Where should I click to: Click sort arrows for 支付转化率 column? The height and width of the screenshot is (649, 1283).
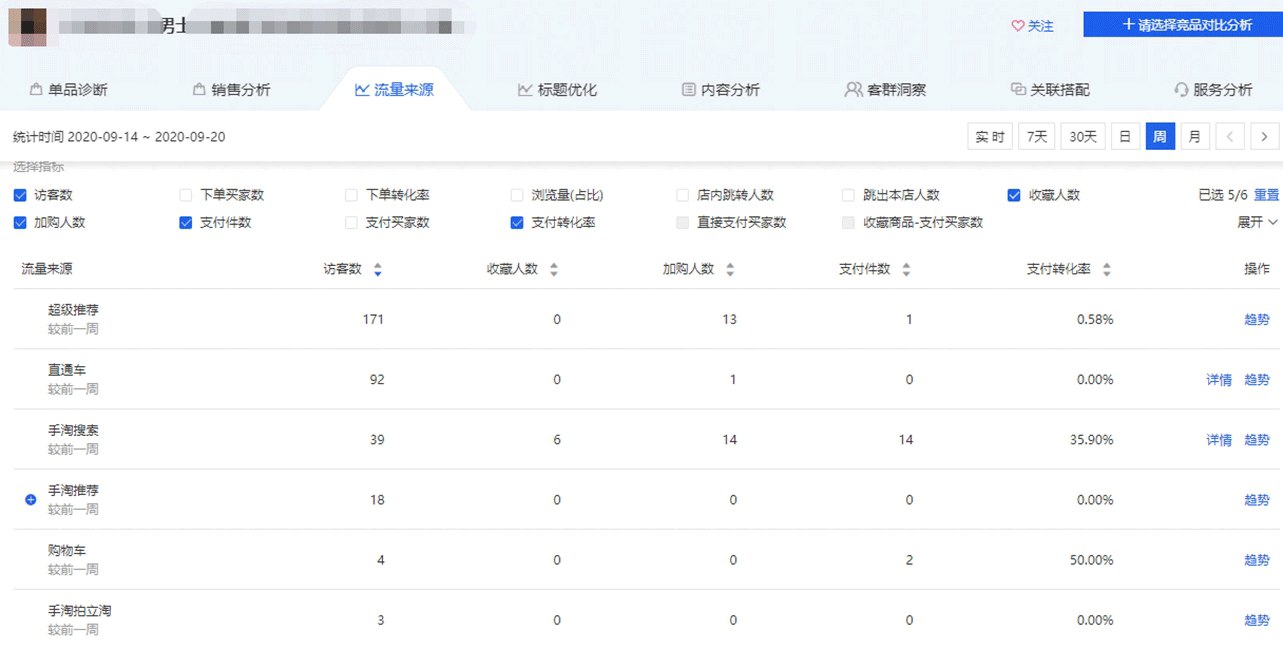[1106, 270]
